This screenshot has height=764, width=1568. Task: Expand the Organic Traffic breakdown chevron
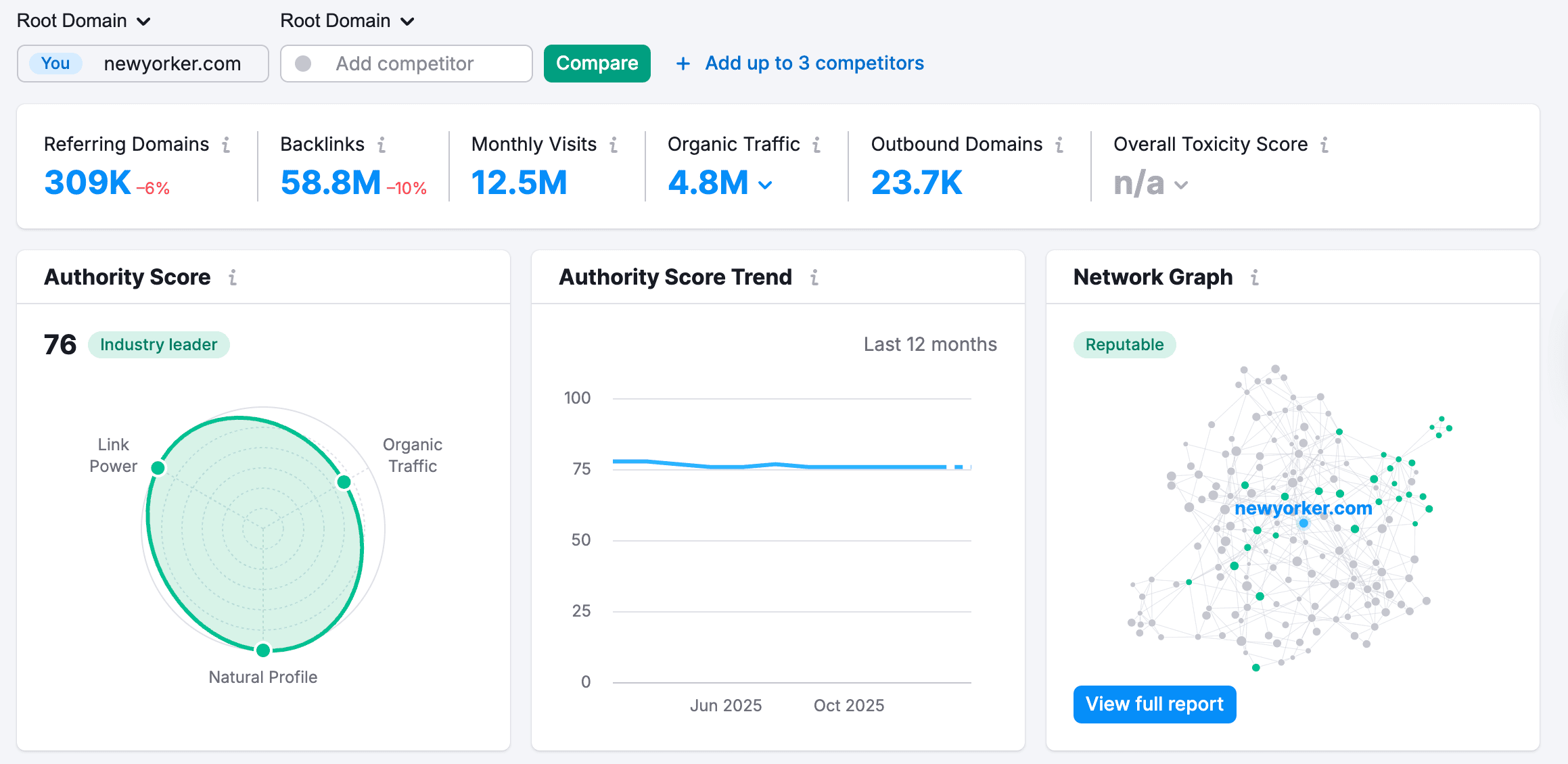point(765,184)
